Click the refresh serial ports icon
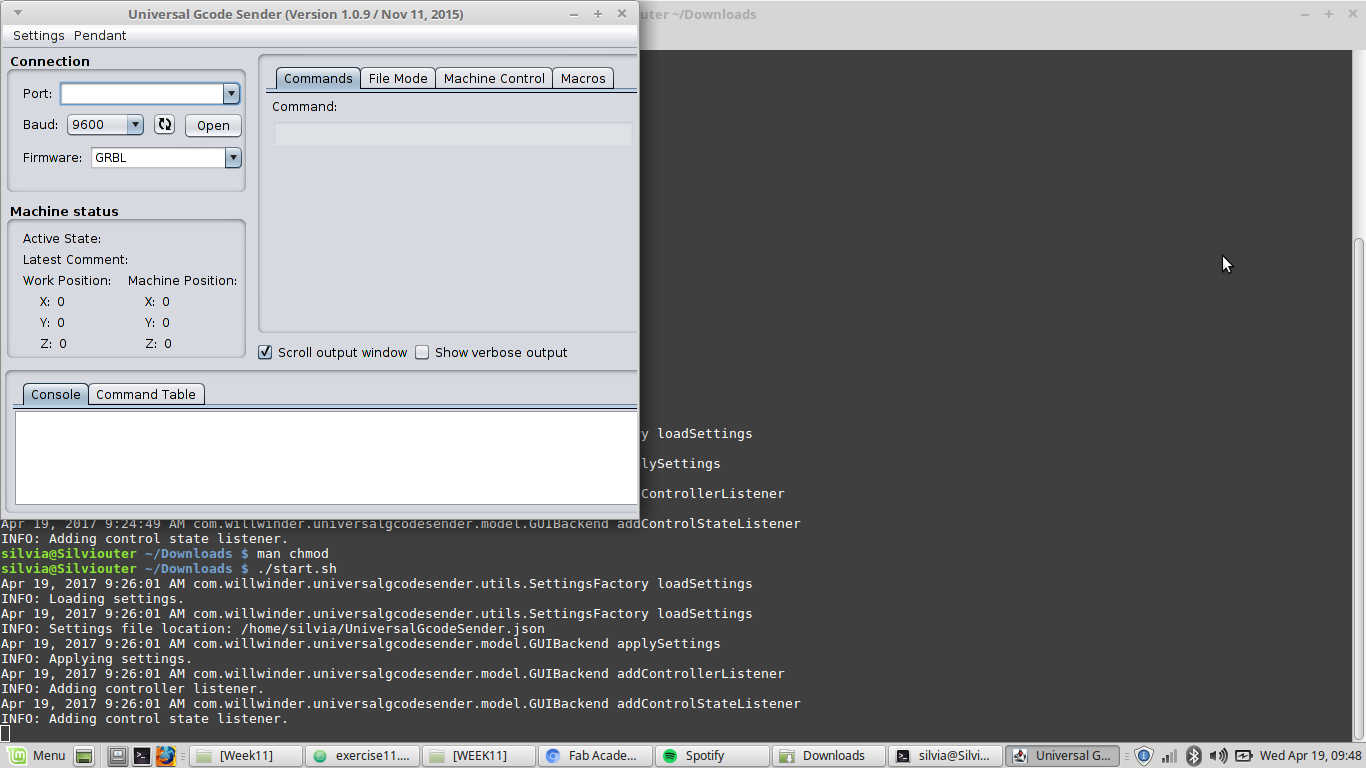Viewport: 1366px width, 768px height. (x=165, y=125)
